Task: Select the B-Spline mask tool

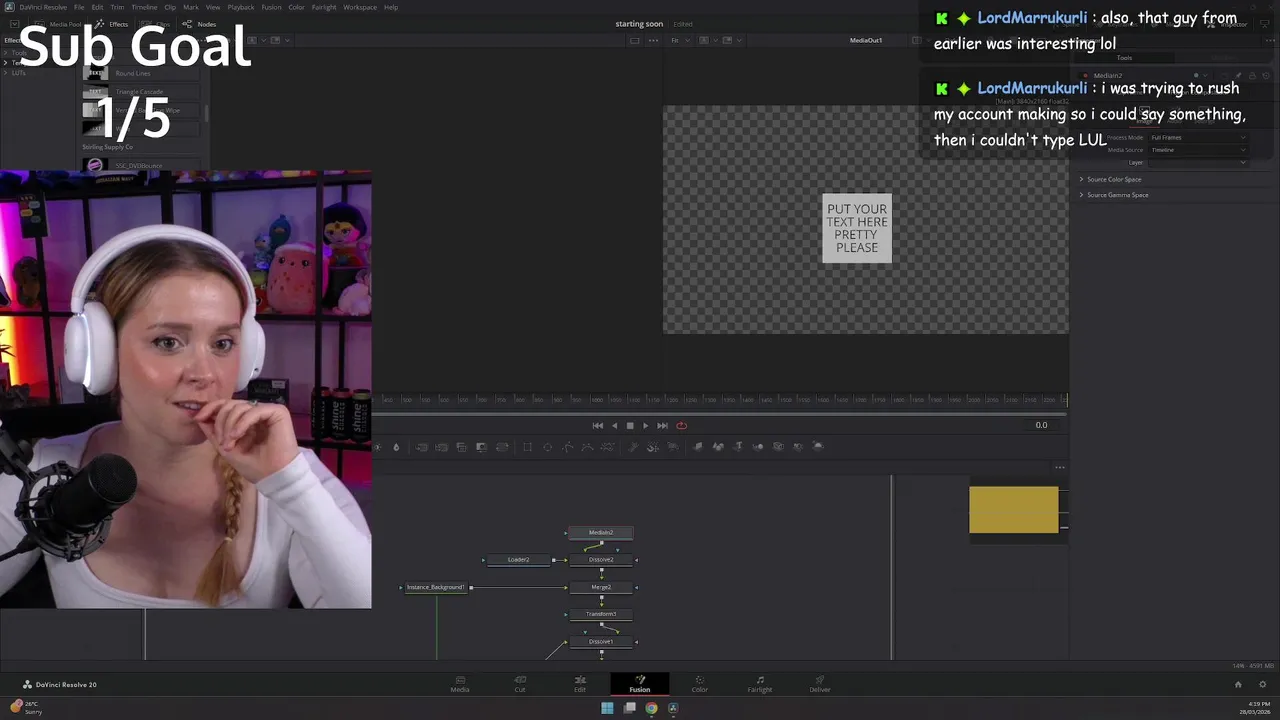Action: [587, 446]
